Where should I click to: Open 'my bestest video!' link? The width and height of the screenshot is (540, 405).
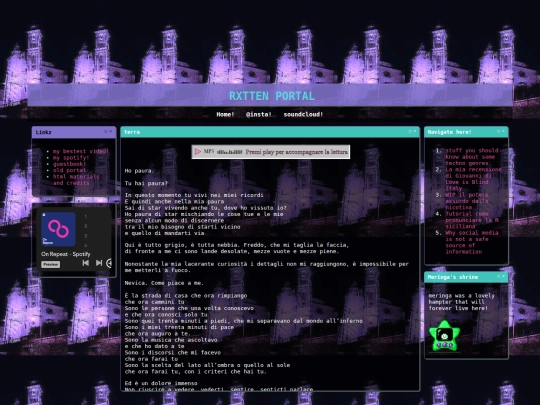tap(81, 151)
